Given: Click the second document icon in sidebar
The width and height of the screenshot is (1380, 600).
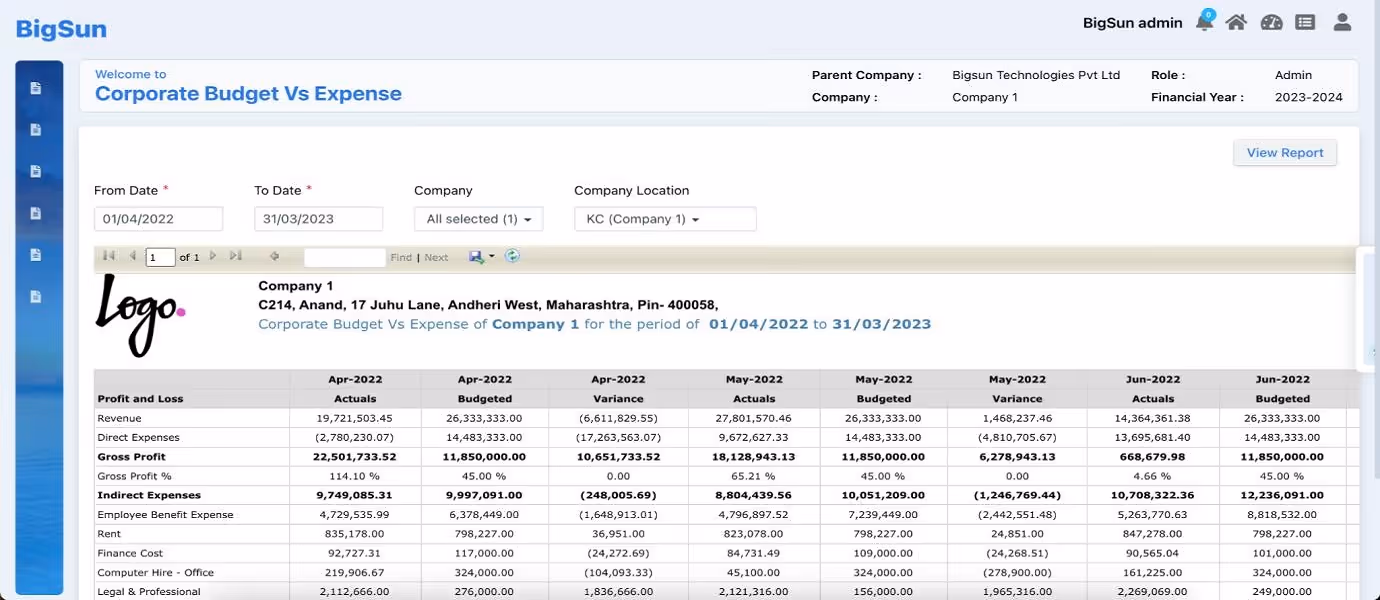Looking at the screenshot, I should (x=36, y=130).
